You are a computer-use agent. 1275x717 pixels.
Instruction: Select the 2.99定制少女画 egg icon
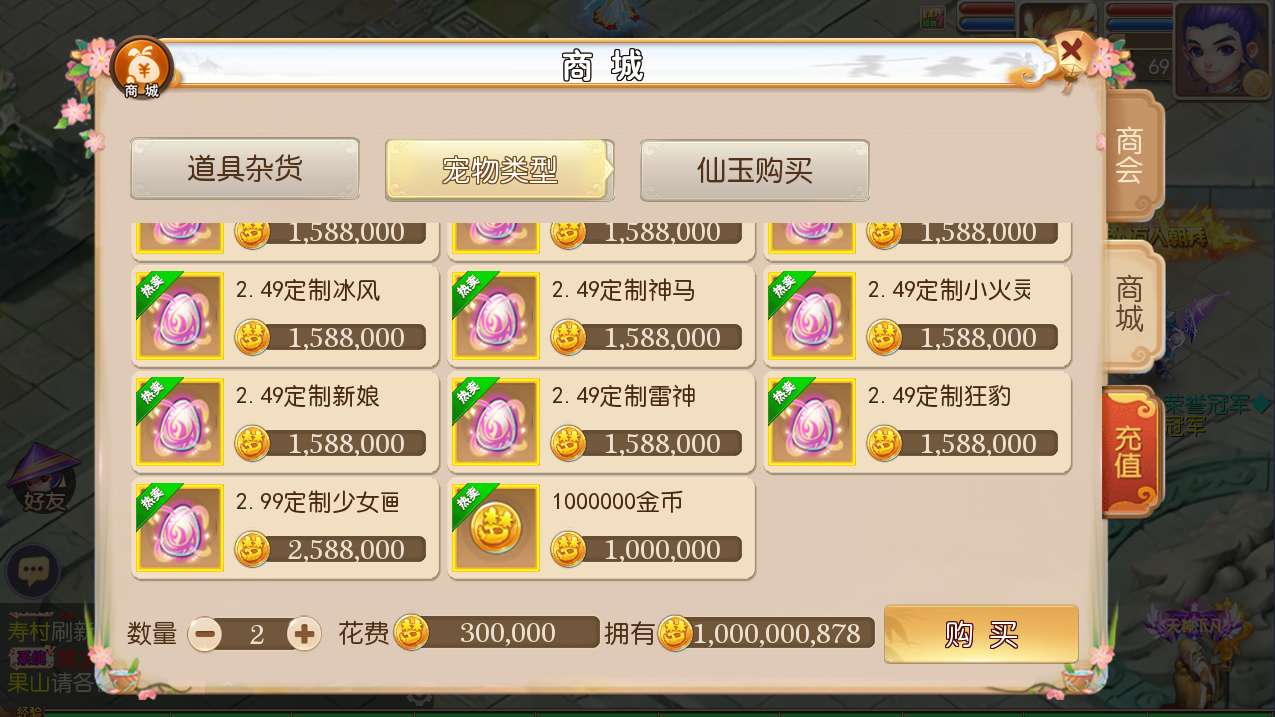tap(180, 528)
